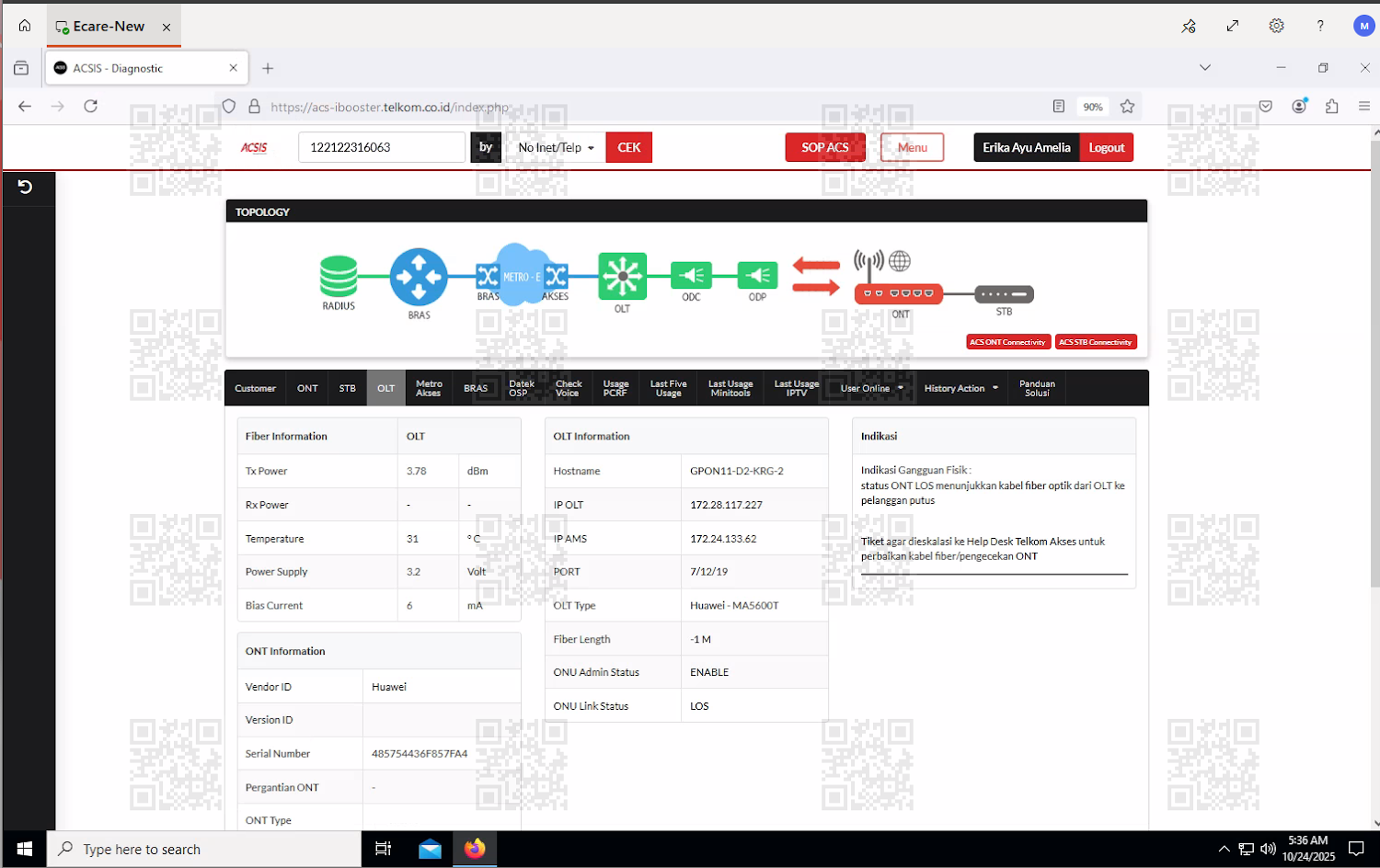The height and width of the screenshot is (868, 1380).
Task: Open the Panduan Solusi tab
Action: tap(1037, 388)
